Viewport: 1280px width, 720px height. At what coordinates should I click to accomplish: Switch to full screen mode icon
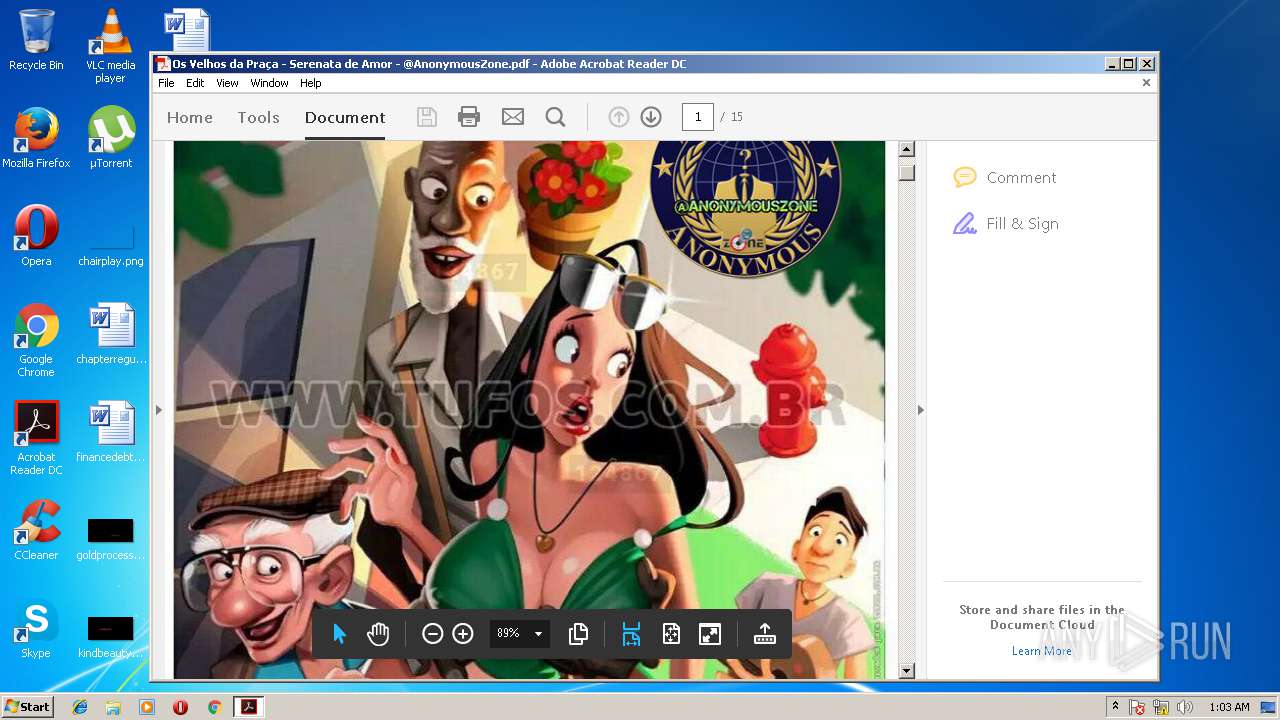click(x=710, y=634)
